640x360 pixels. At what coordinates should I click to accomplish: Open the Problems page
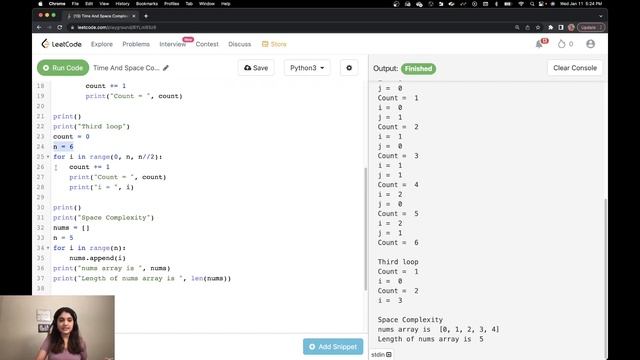(136, 44)
